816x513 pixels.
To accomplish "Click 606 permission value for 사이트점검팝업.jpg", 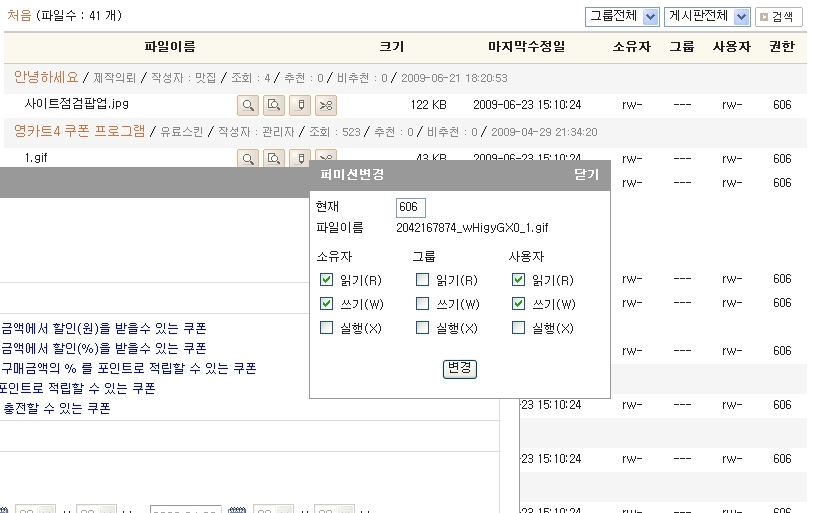I will [x=782, y=105].
